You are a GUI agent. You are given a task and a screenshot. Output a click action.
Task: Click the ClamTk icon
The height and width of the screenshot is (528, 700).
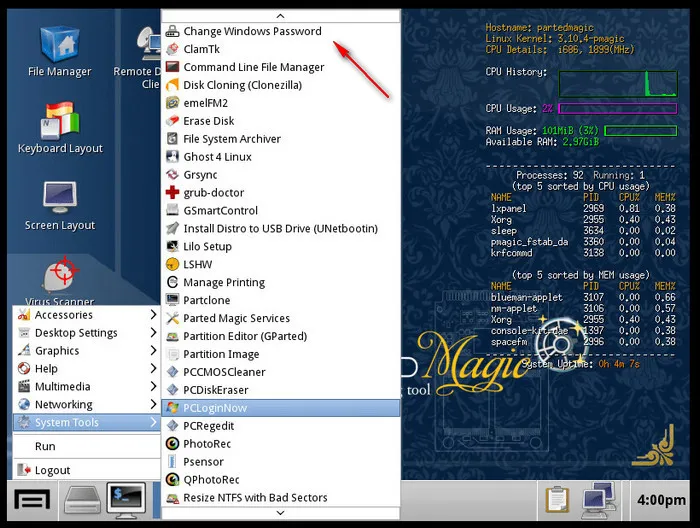(172, 49)
